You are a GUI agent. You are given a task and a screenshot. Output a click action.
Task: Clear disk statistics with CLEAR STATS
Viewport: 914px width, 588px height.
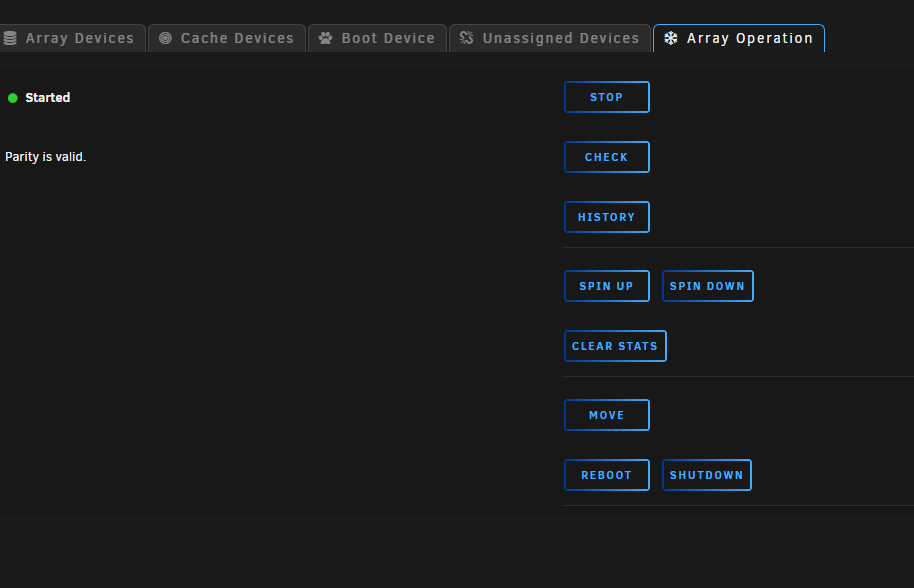[x=615, y=346]
